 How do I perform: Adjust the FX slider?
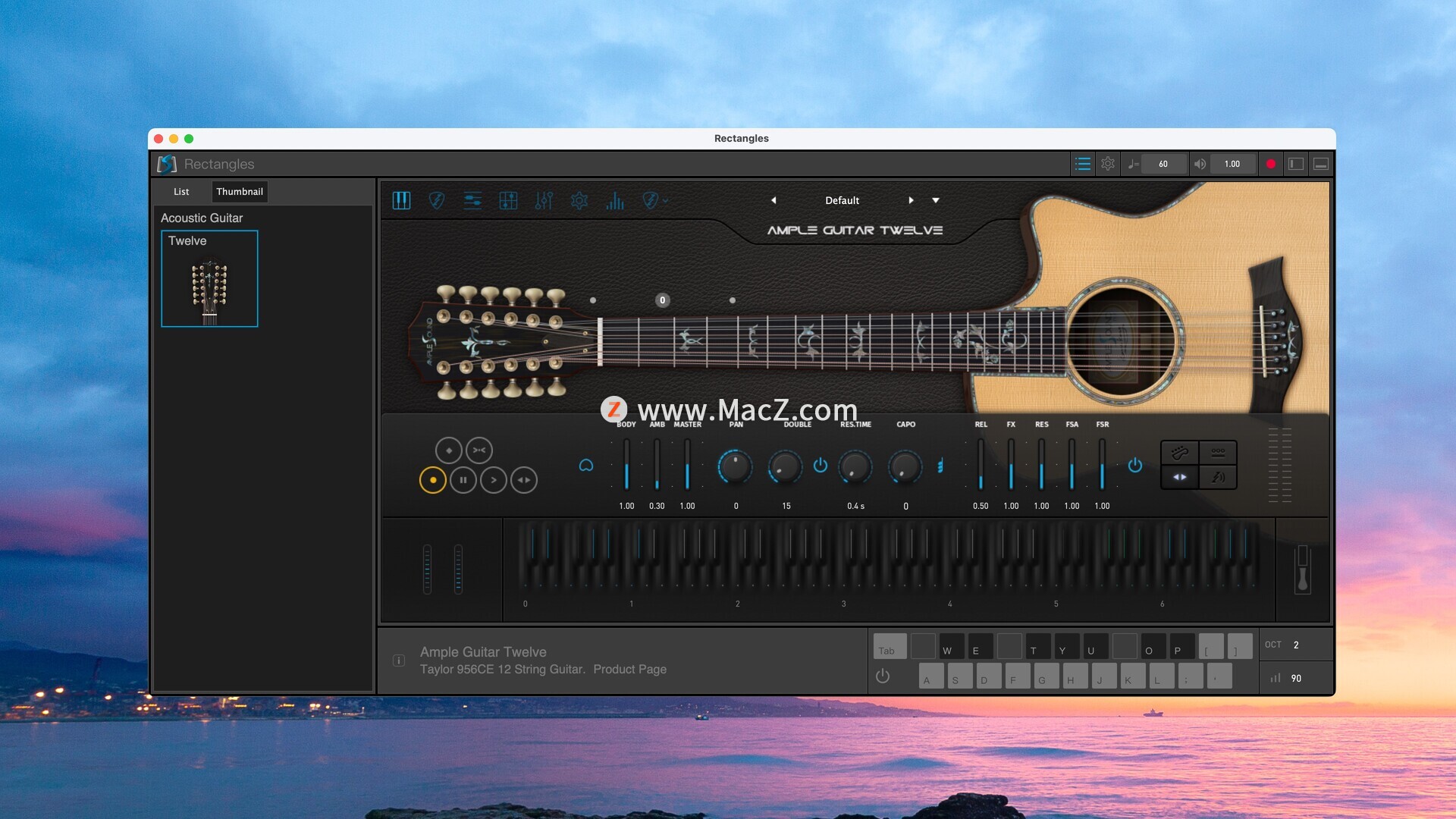(1011, 464)
